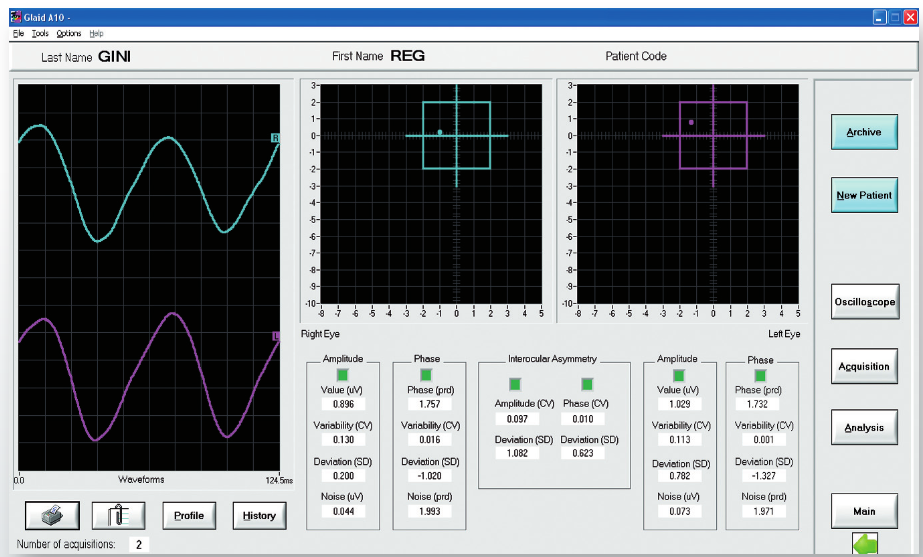Click the data point in Left Eye plot
The height and width of the screenshot is (557, 923).
(x=691, y=122)
